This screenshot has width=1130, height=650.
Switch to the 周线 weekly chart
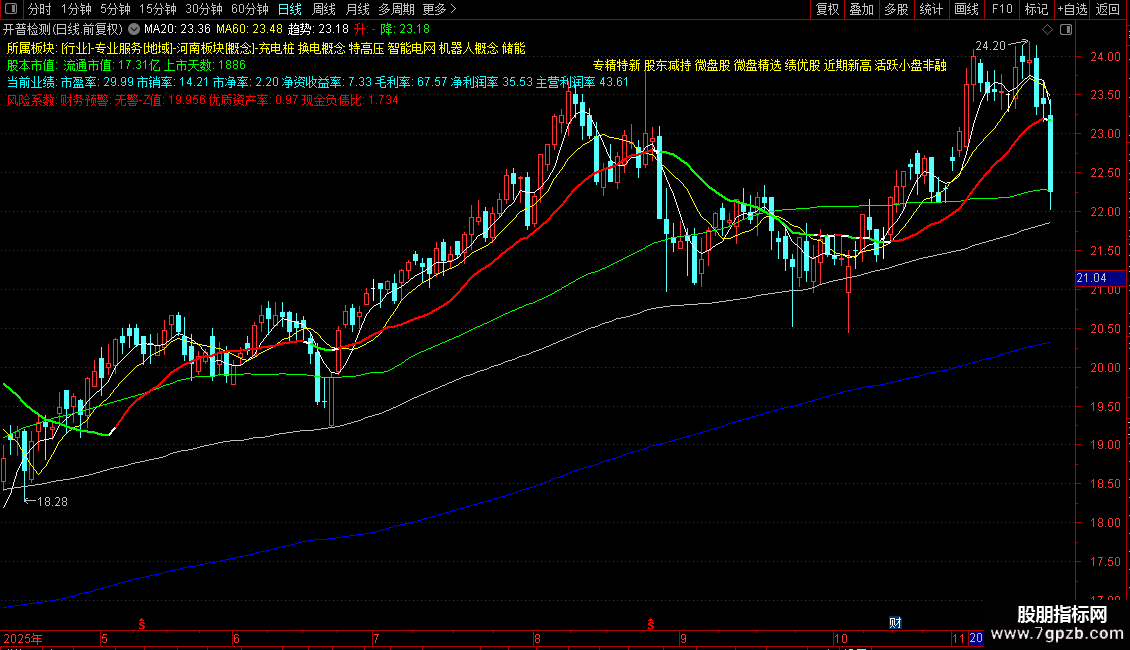[324, 9]
